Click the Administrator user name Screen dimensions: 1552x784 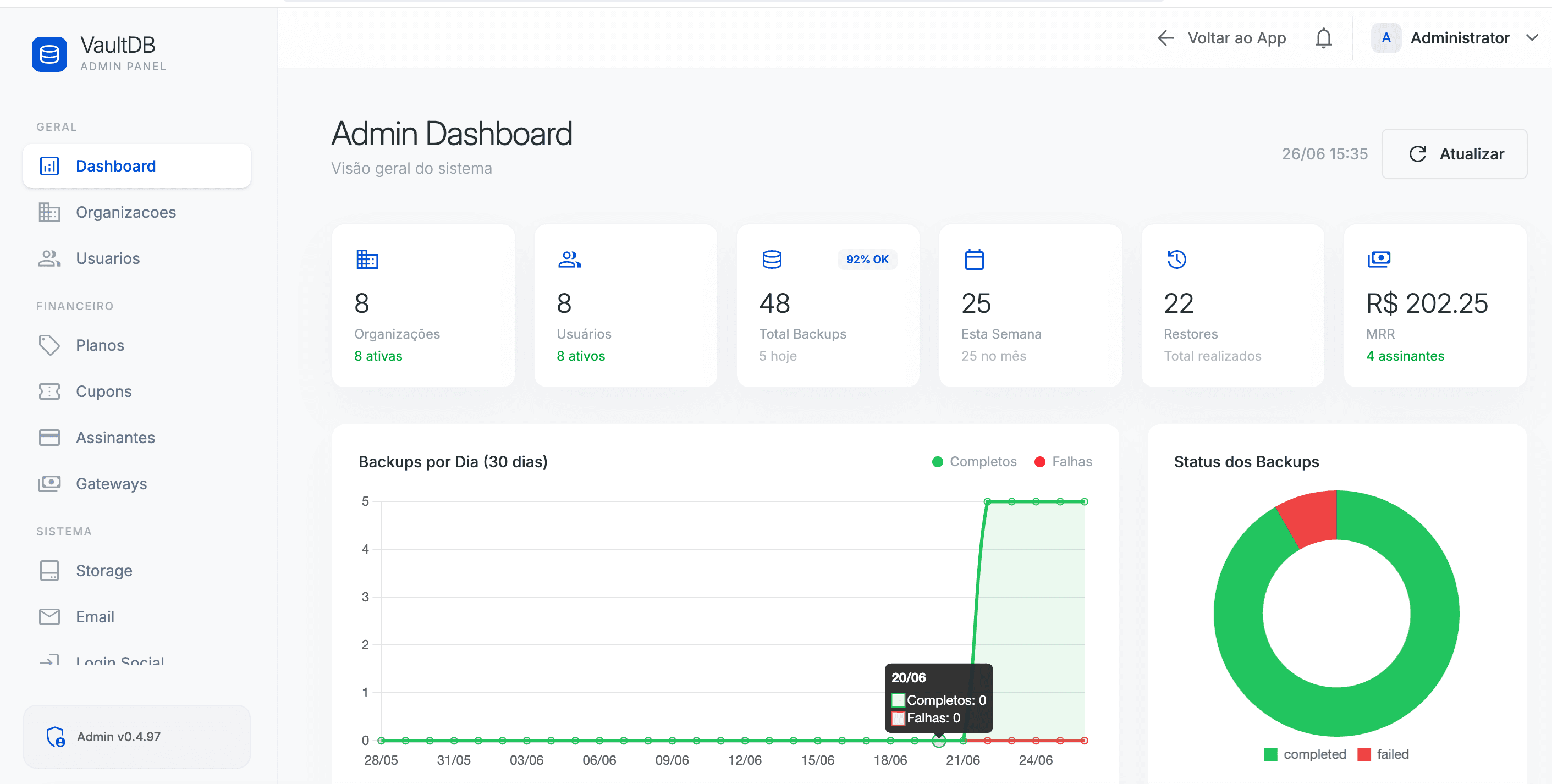1460,38
